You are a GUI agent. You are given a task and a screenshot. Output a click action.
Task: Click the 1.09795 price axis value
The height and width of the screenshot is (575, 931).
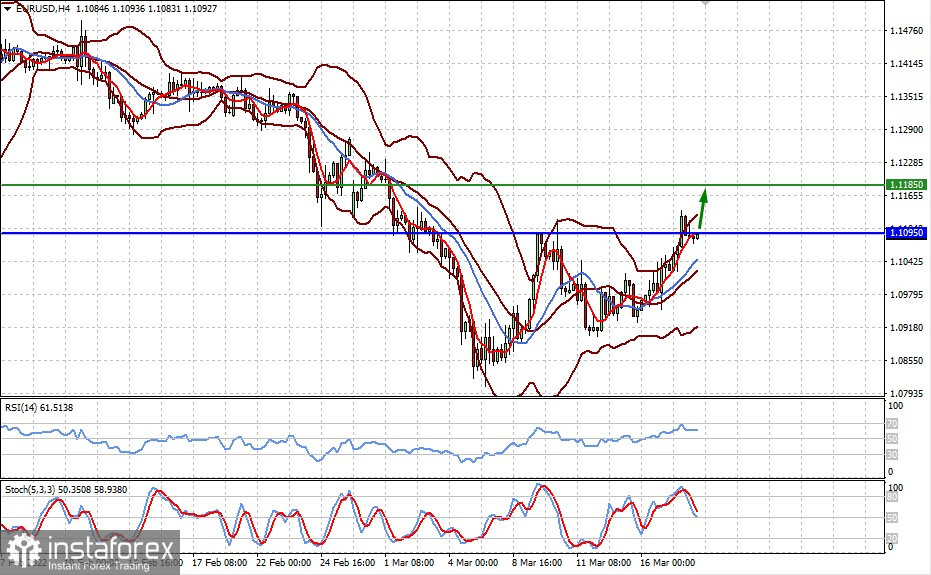[907, 294]
